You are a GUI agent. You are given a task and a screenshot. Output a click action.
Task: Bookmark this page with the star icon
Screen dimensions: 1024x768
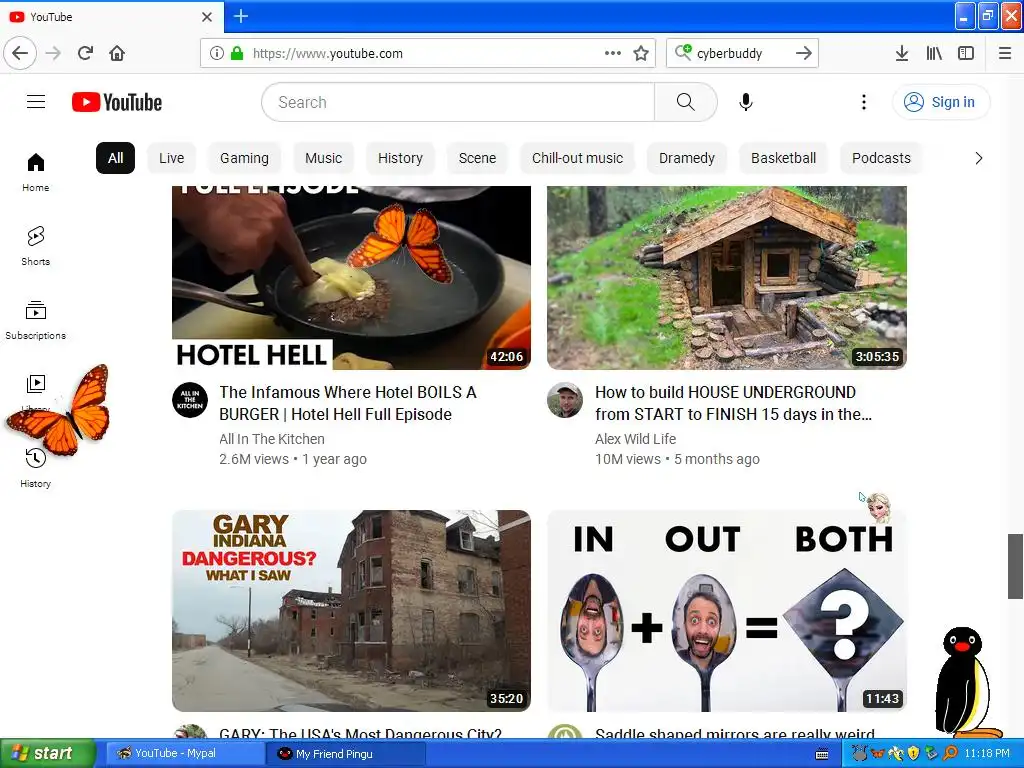pyautogui.click(x=641, y=53)
